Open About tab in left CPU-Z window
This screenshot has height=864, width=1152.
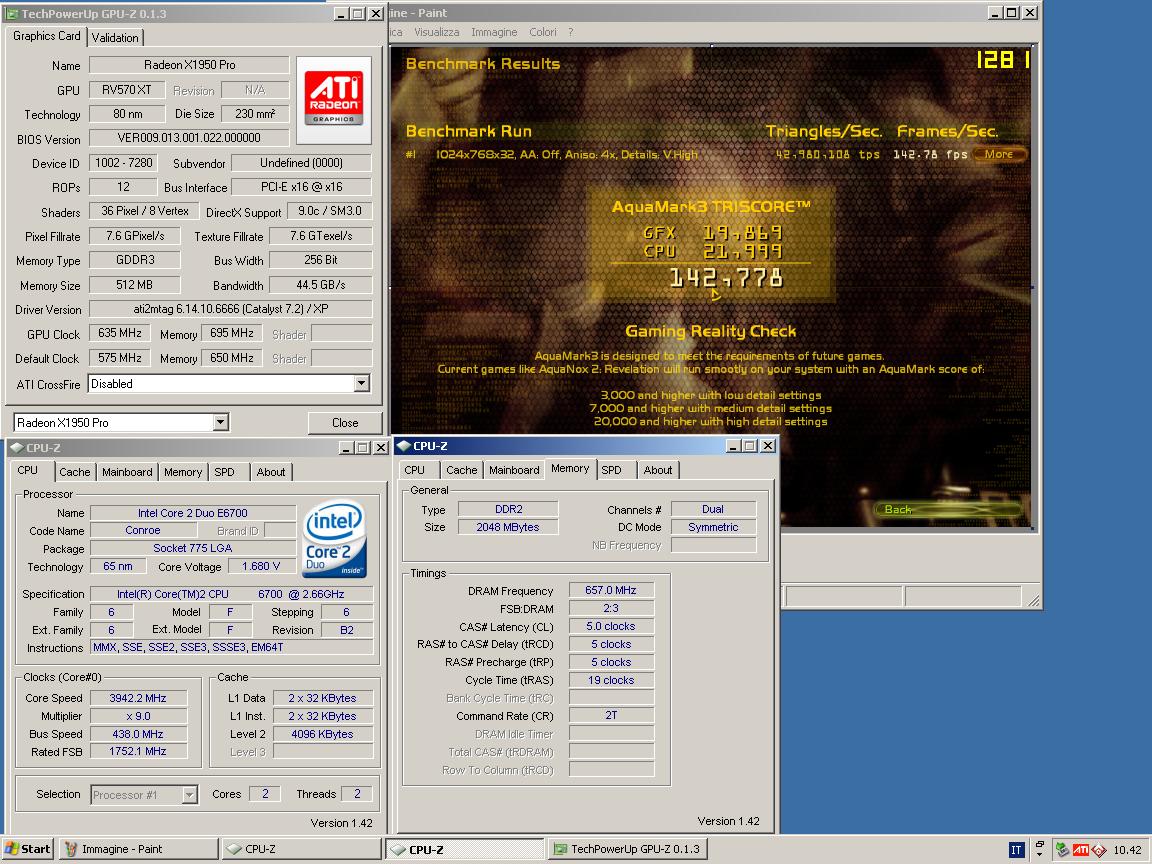click(x=271, y=472)
